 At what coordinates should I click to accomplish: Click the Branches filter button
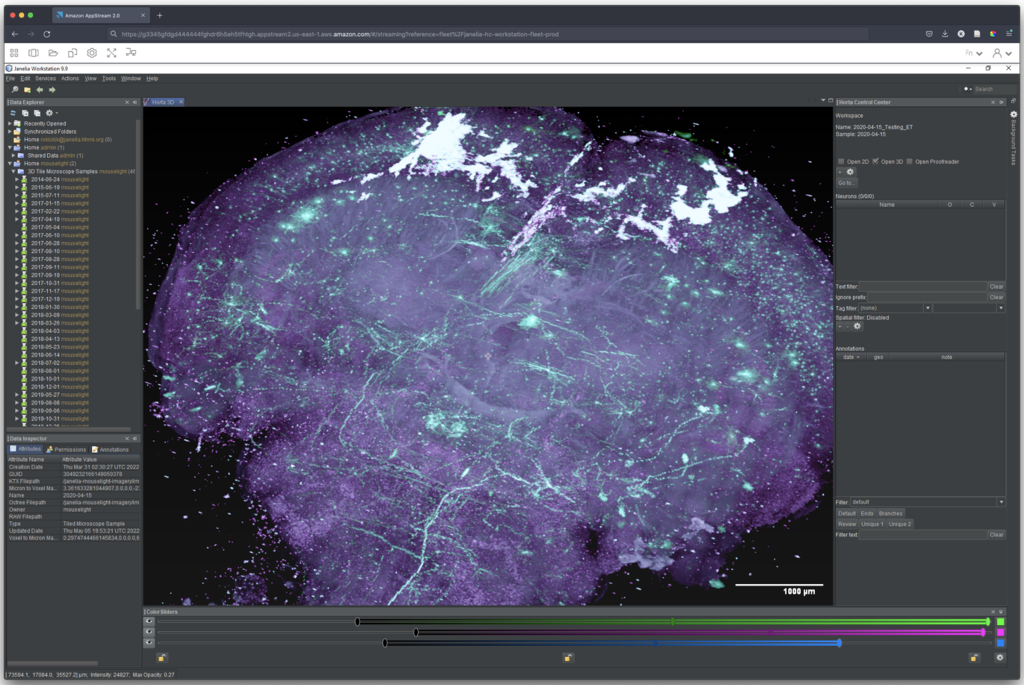tap(890, 513)
